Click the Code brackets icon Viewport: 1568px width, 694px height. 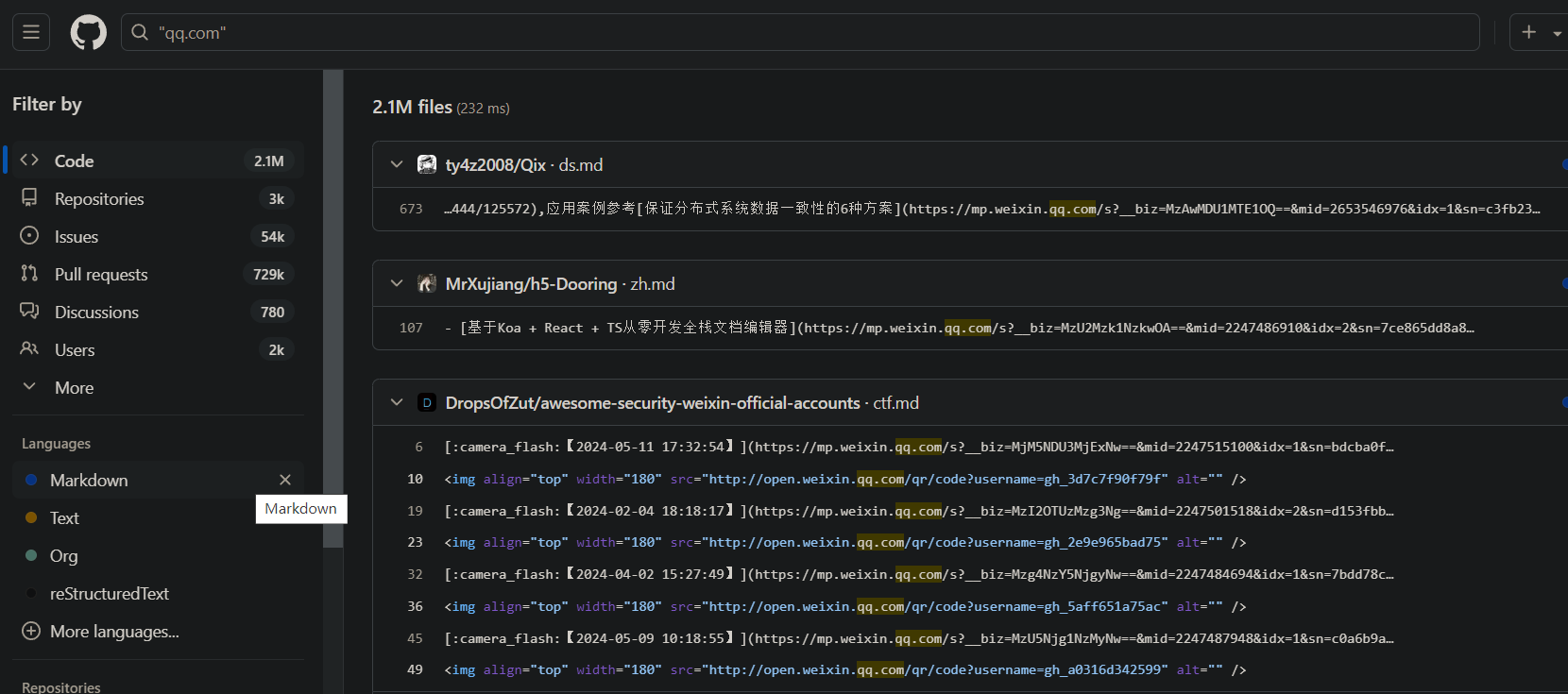(29, 160)
